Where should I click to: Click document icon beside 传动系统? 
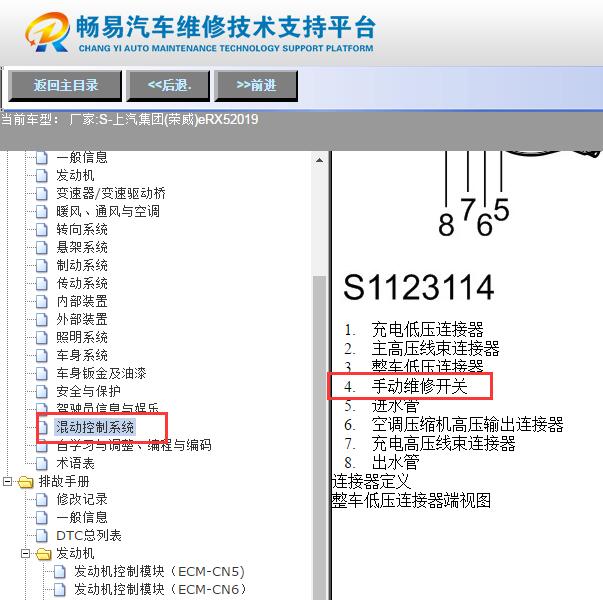click(x=42, y=284)
